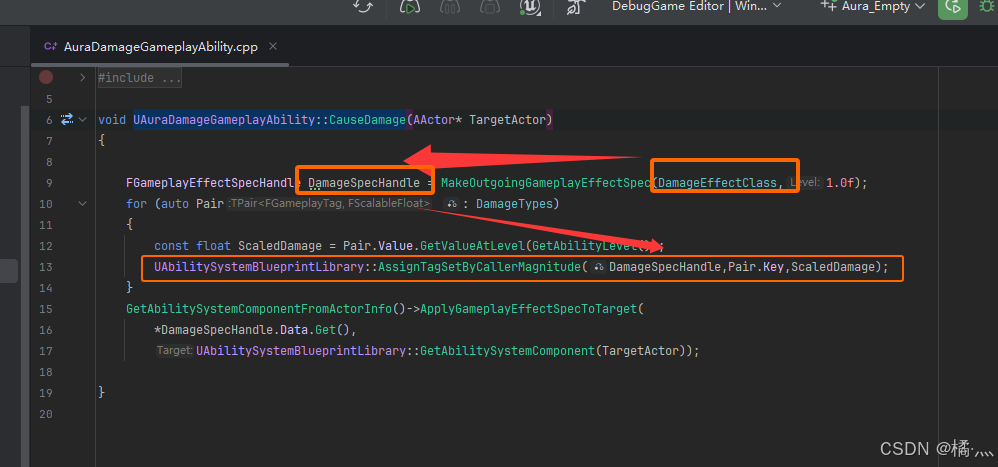Click 'AssignTagSetByCallerMagnitude' method
The width and height of the screenshot is (998, 467).
tap(479, 267)
